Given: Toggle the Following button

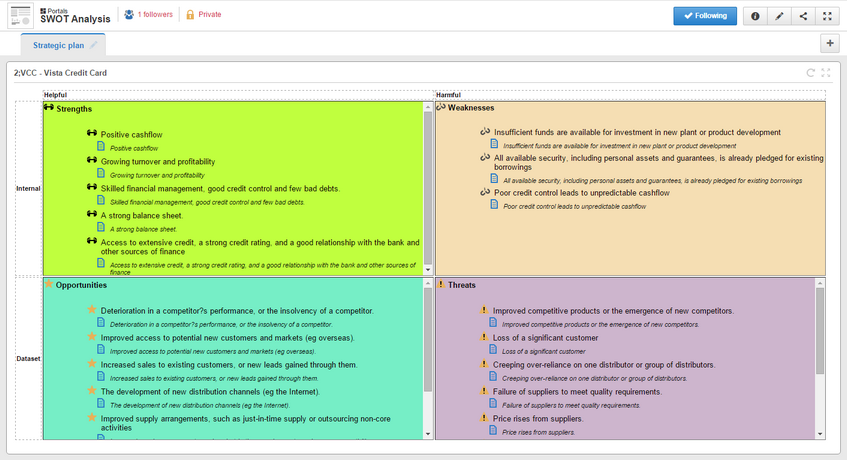Looking at the screenshot, I should (705, 16).
